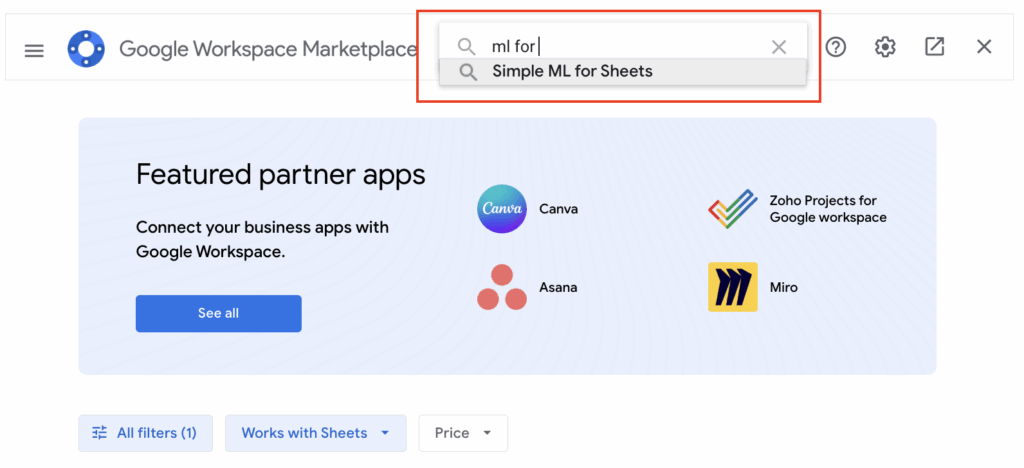Open the hamburger main menu
The width and height of the screenshot is (1024, 468).
pos(34,49)
